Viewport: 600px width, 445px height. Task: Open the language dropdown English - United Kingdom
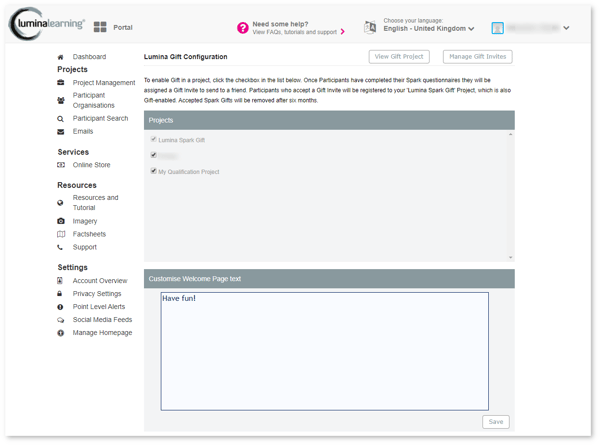(x=429, y=29)
